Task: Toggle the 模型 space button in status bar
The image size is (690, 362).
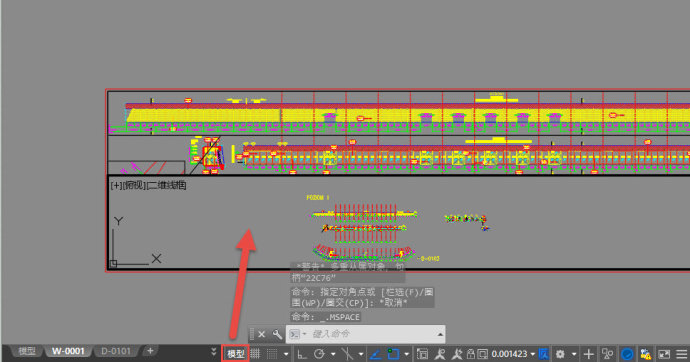Action: pos(235,354)
